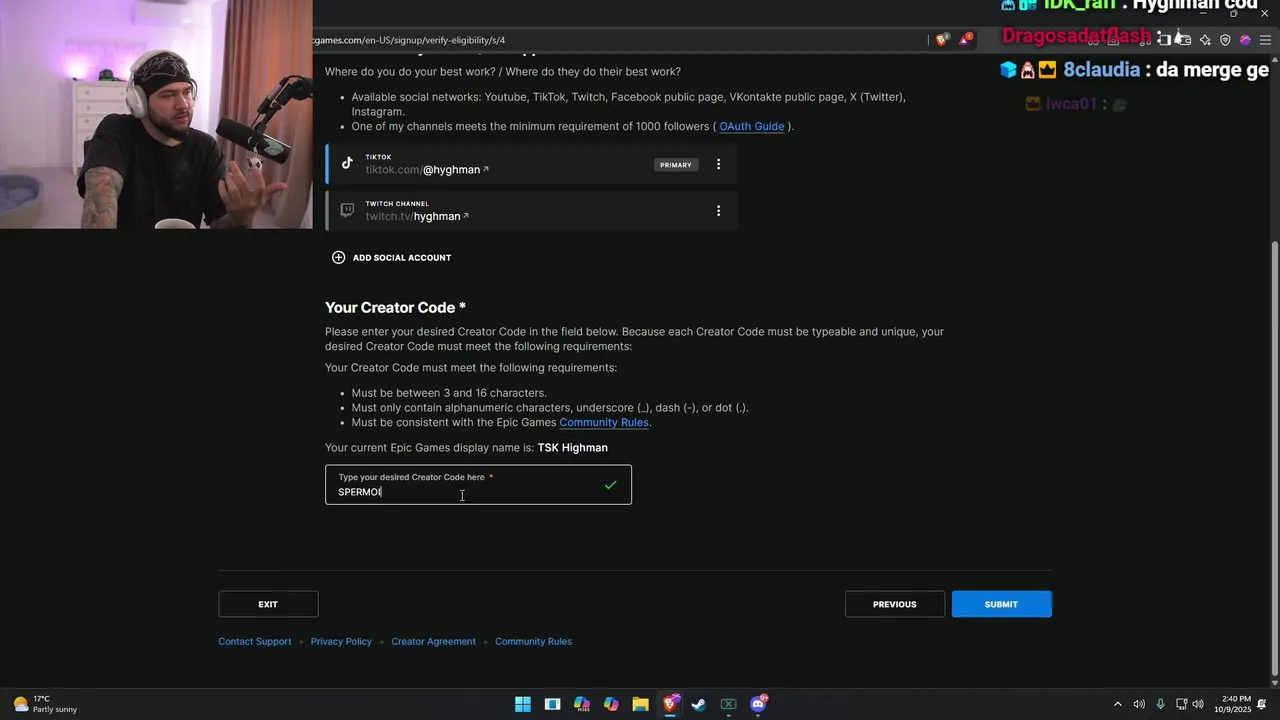This screenshot has width=1280, height=720.
Task: Open the weather widget showing 17°C
Action: 45,704
